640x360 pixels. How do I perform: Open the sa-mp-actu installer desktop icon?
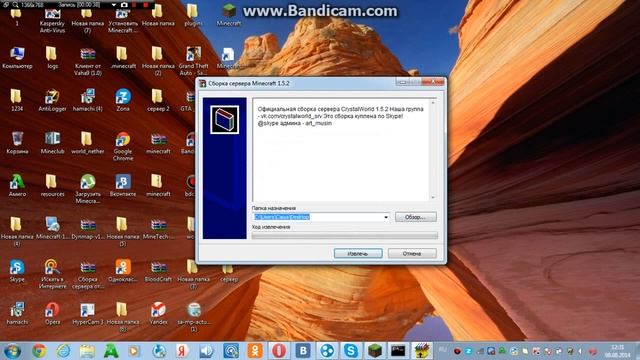point(194,317)
